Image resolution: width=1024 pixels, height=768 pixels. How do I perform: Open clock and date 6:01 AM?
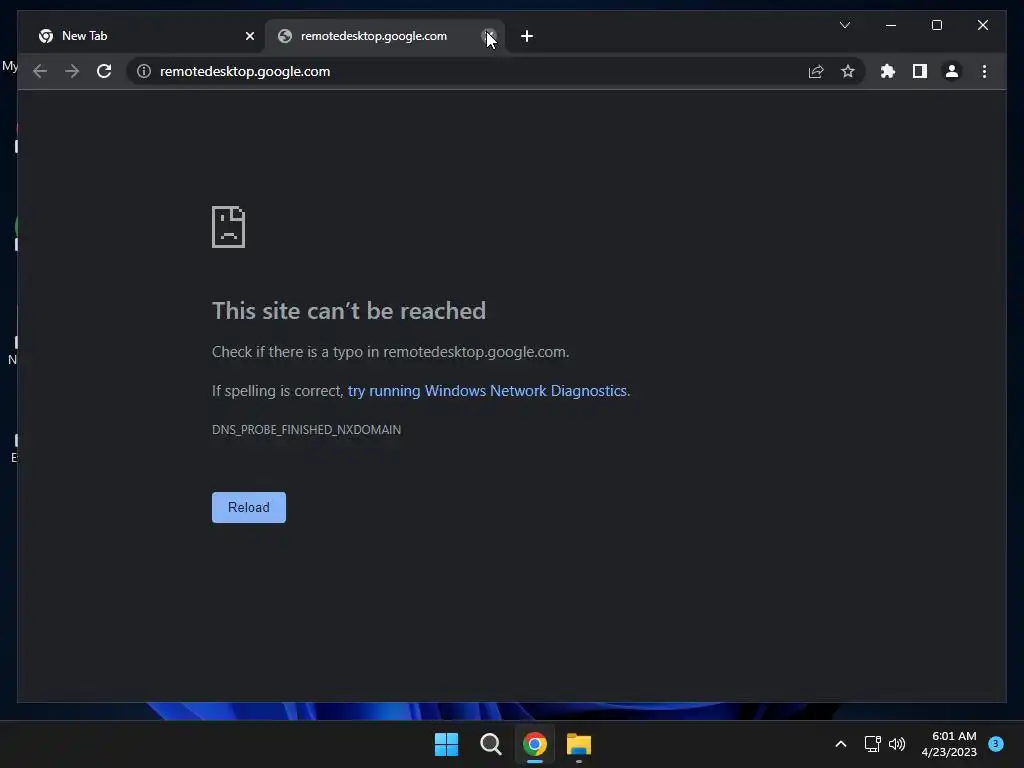(x=949, y=744)
